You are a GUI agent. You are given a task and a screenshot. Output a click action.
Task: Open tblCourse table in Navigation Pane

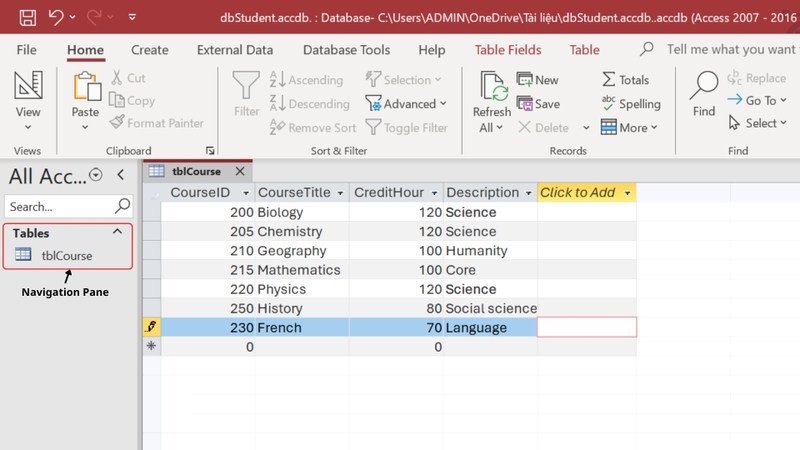pyautogui.click(x=66, y=255)
